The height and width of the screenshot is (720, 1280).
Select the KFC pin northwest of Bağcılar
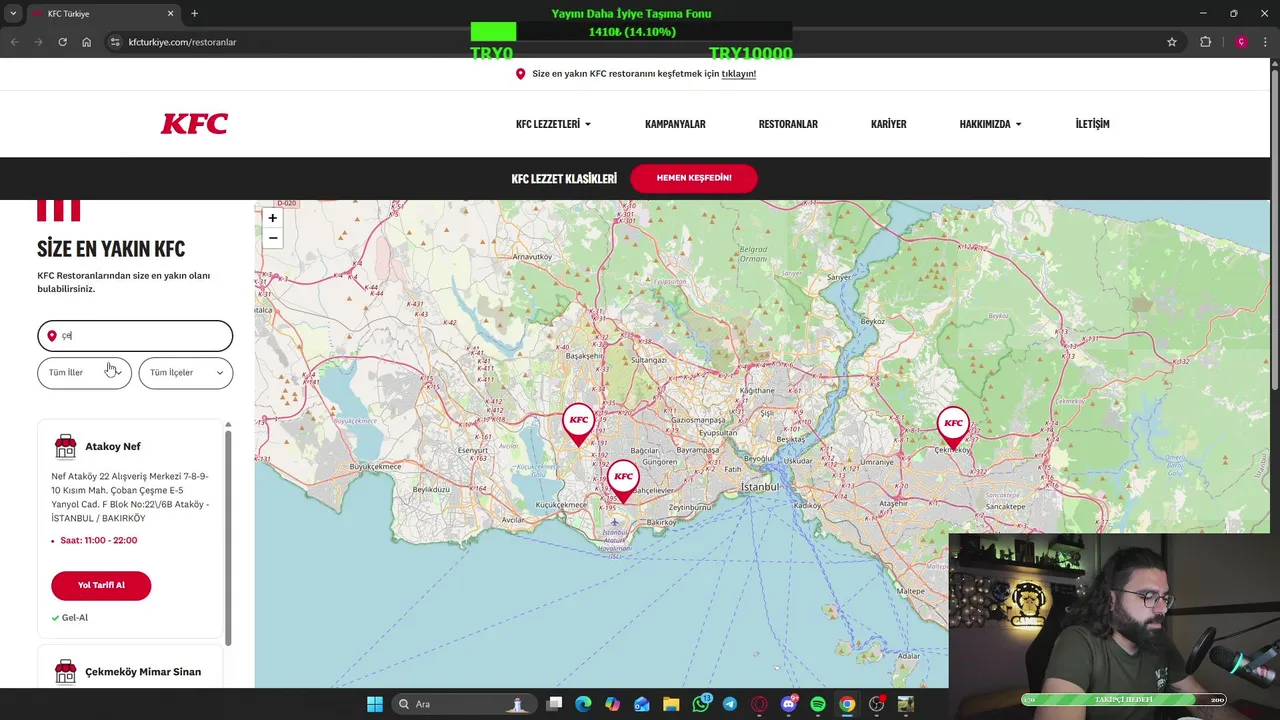pos(578,425)
